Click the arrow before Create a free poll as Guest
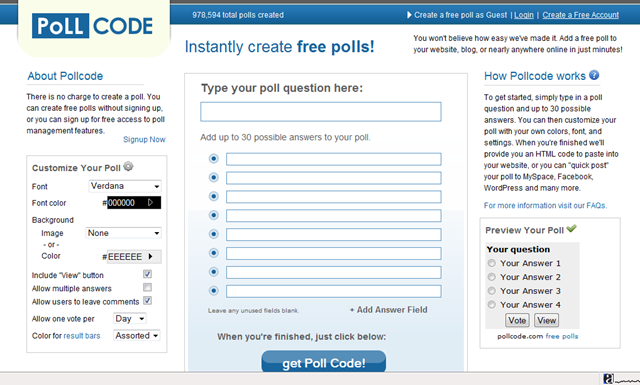Viewport: 640px width, 385px height. coord(409,15)
